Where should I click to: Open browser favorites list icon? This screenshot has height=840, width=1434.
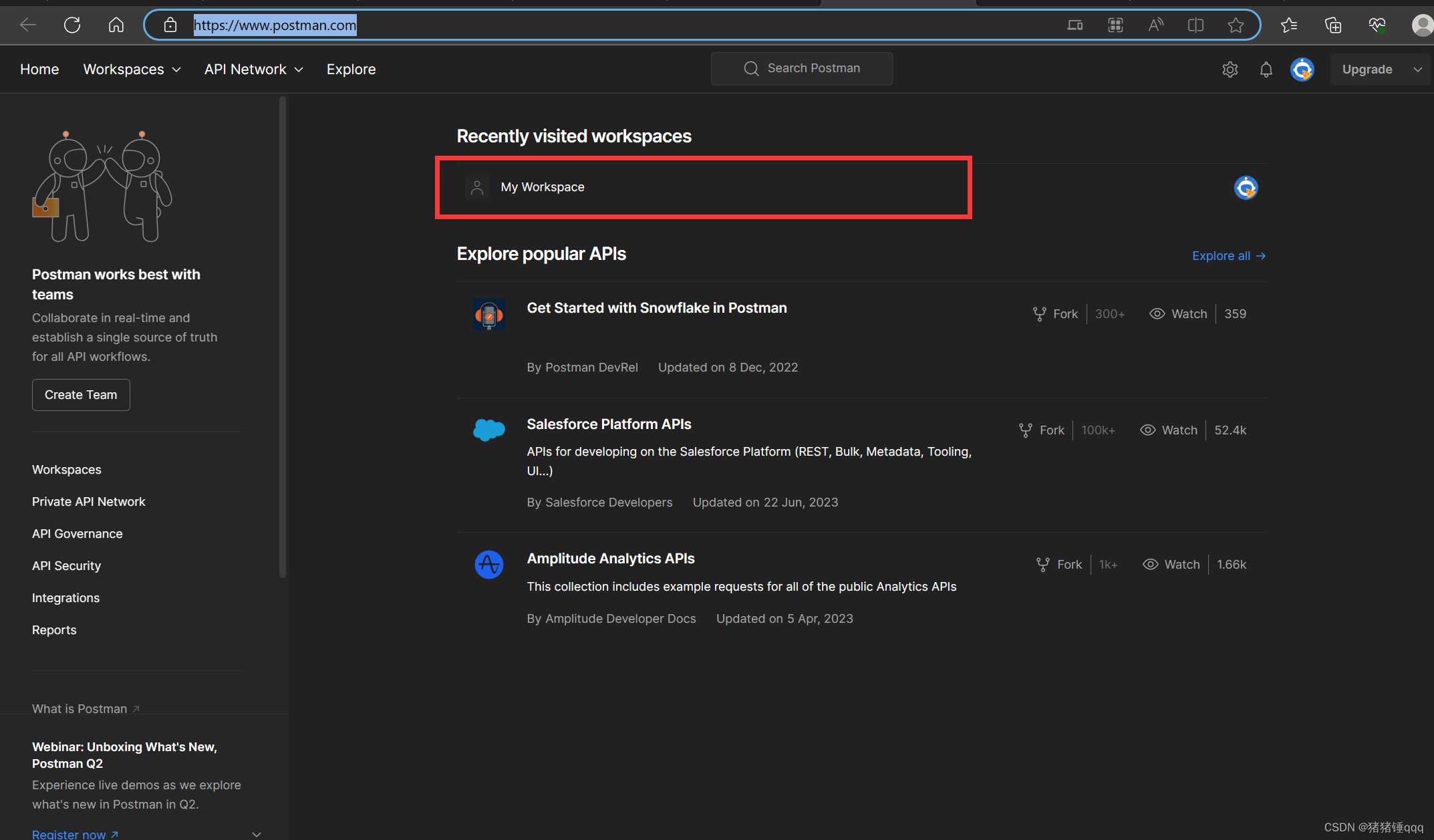click(1289, 25)
